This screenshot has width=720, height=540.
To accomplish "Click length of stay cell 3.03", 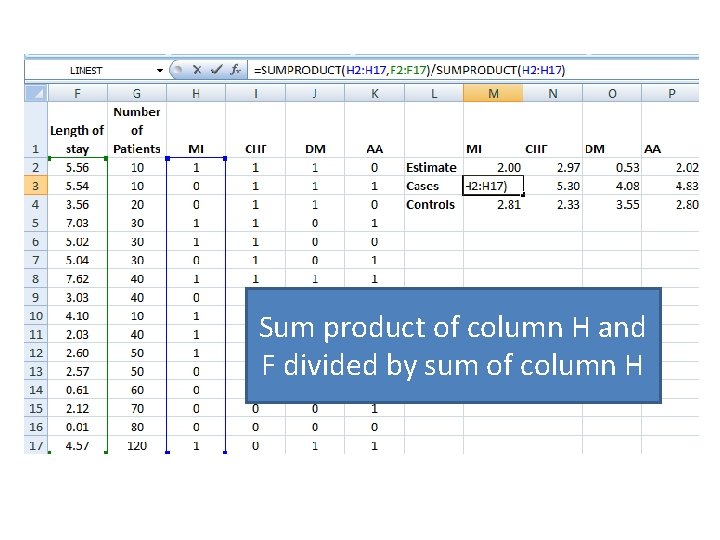I will [x=77, y=298].
